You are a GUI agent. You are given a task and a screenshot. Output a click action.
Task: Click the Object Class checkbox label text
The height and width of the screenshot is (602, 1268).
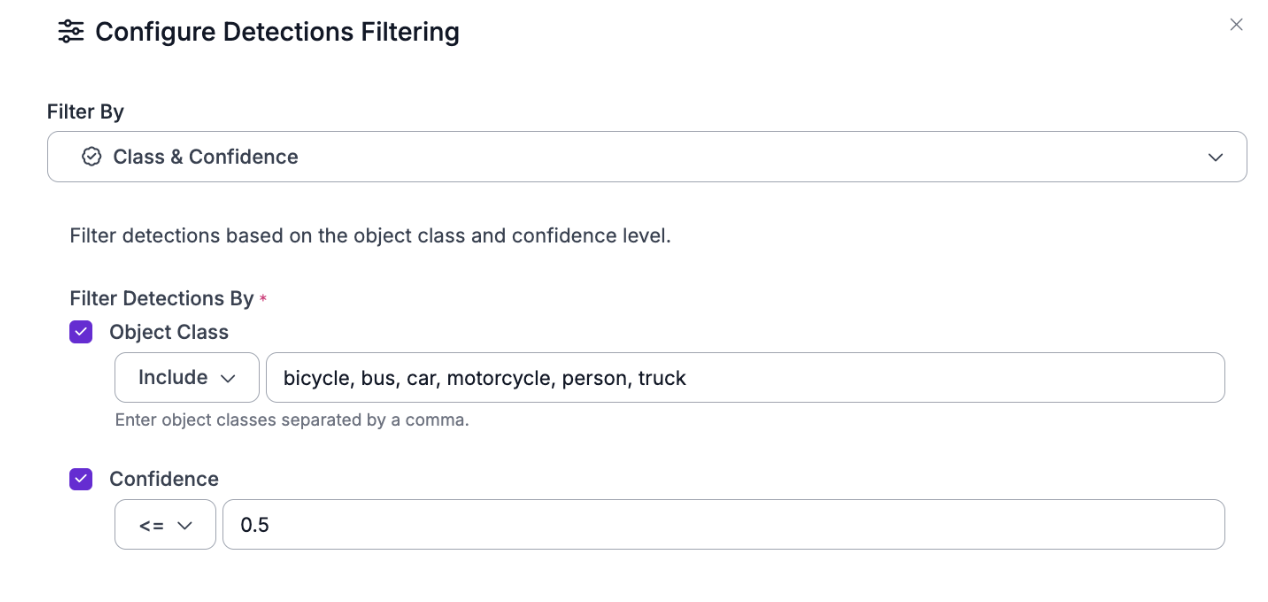169,332
